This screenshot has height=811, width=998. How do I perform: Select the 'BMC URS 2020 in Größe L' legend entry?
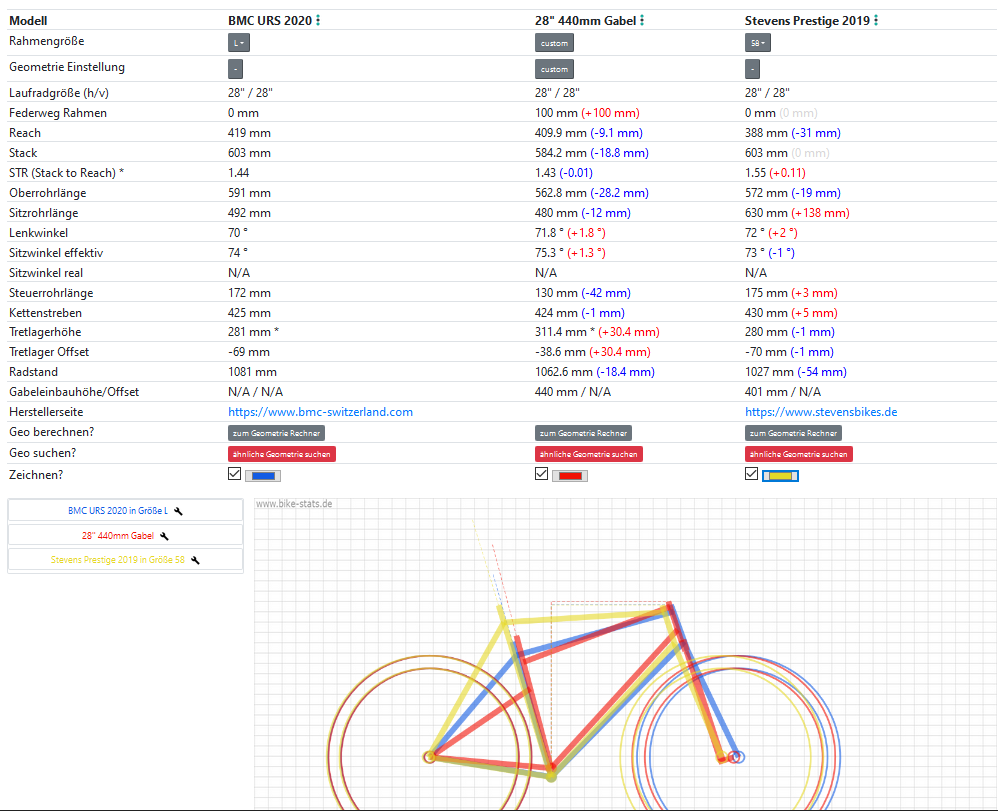pyautogui.click(x=125, y=511)
